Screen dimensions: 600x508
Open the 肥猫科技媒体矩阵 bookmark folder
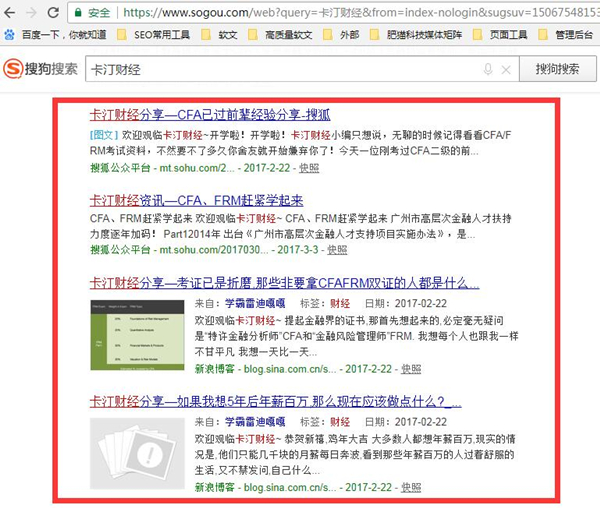[x=416, y=35]
